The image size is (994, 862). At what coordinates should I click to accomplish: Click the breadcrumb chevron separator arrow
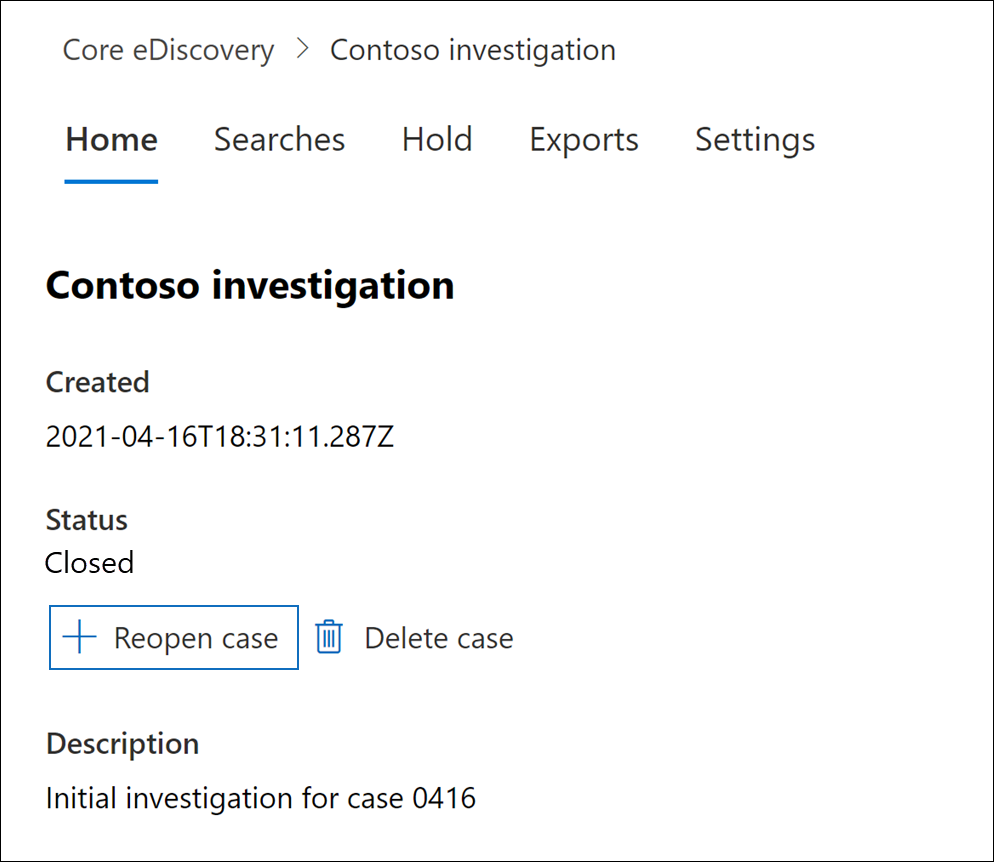point(303,50)
